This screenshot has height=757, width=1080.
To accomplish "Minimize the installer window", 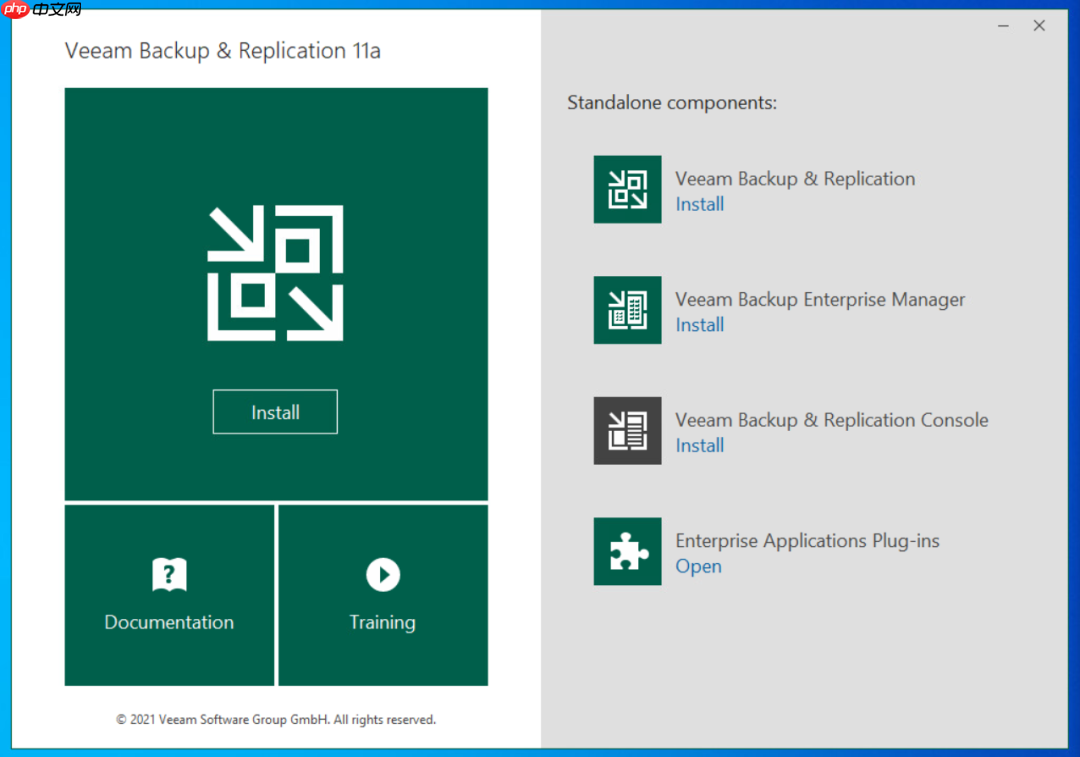I will (1003, 25).
